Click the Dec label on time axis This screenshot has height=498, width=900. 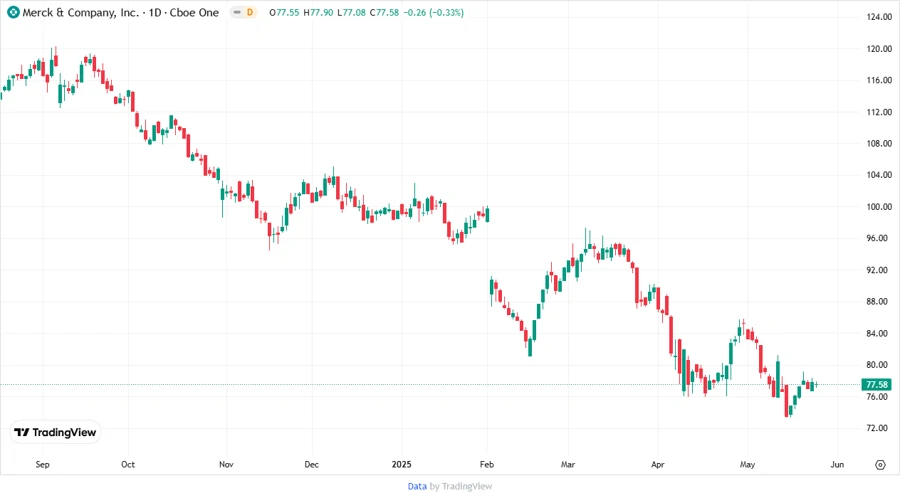(312, 465)
